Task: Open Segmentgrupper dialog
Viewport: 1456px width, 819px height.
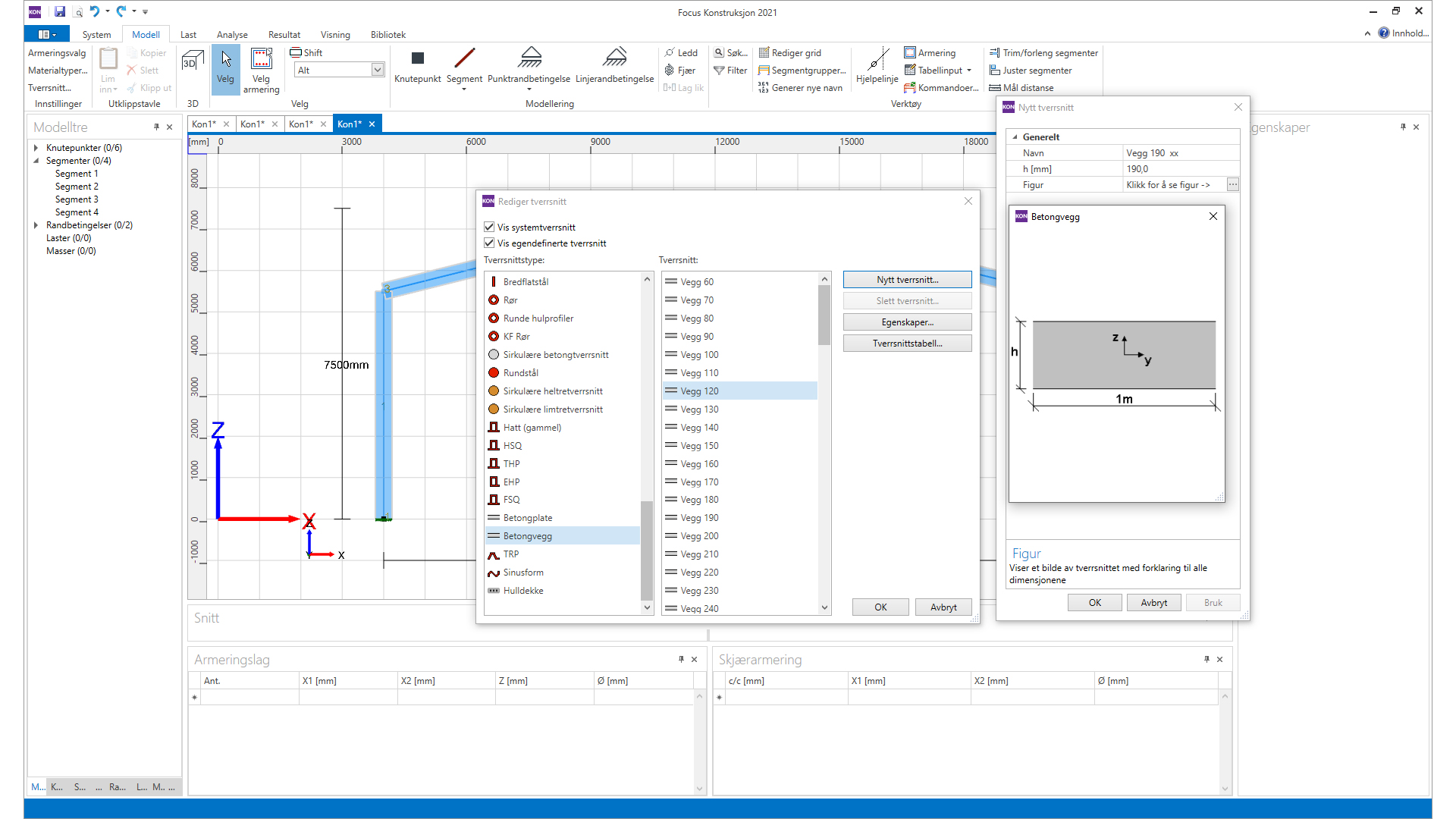Action: click(x=802, y=71)
